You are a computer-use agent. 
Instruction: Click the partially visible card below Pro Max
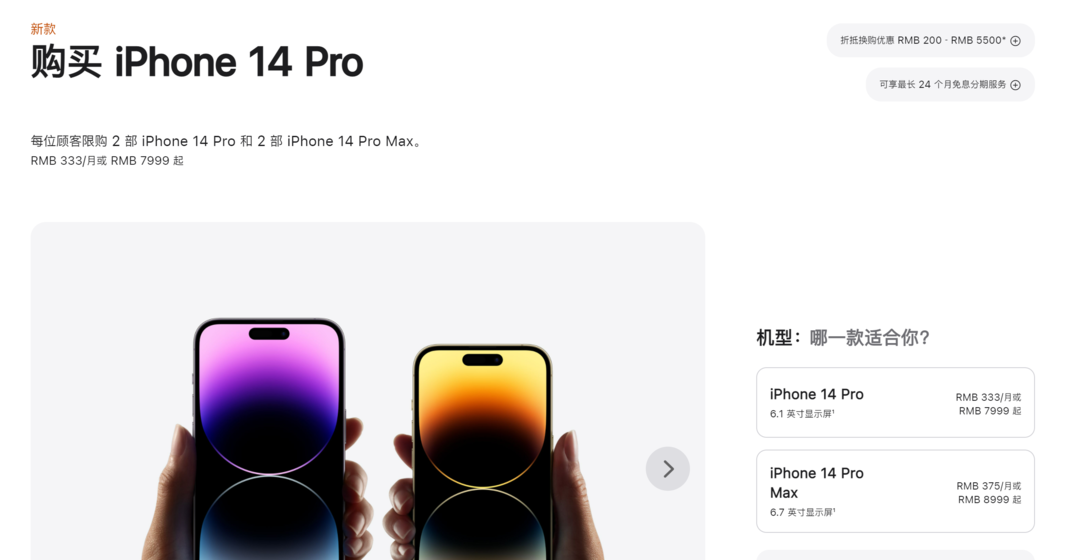click(895, 554)
